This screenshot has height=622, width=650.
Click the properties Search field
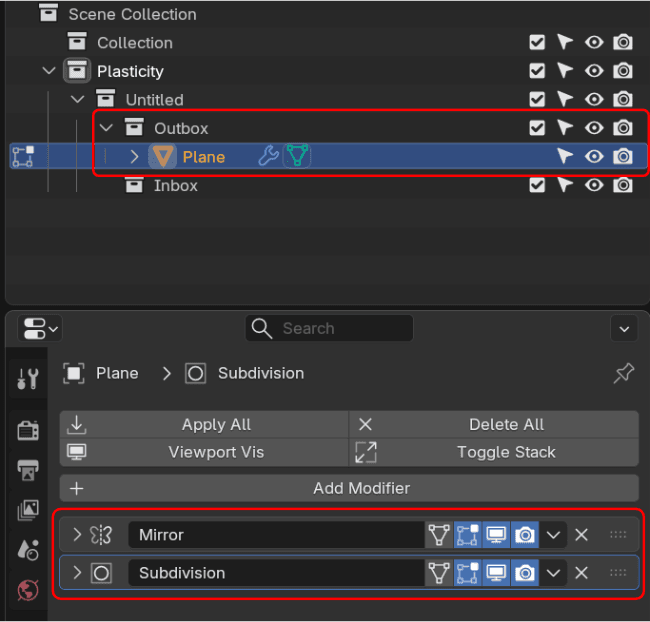pos(329,328)
